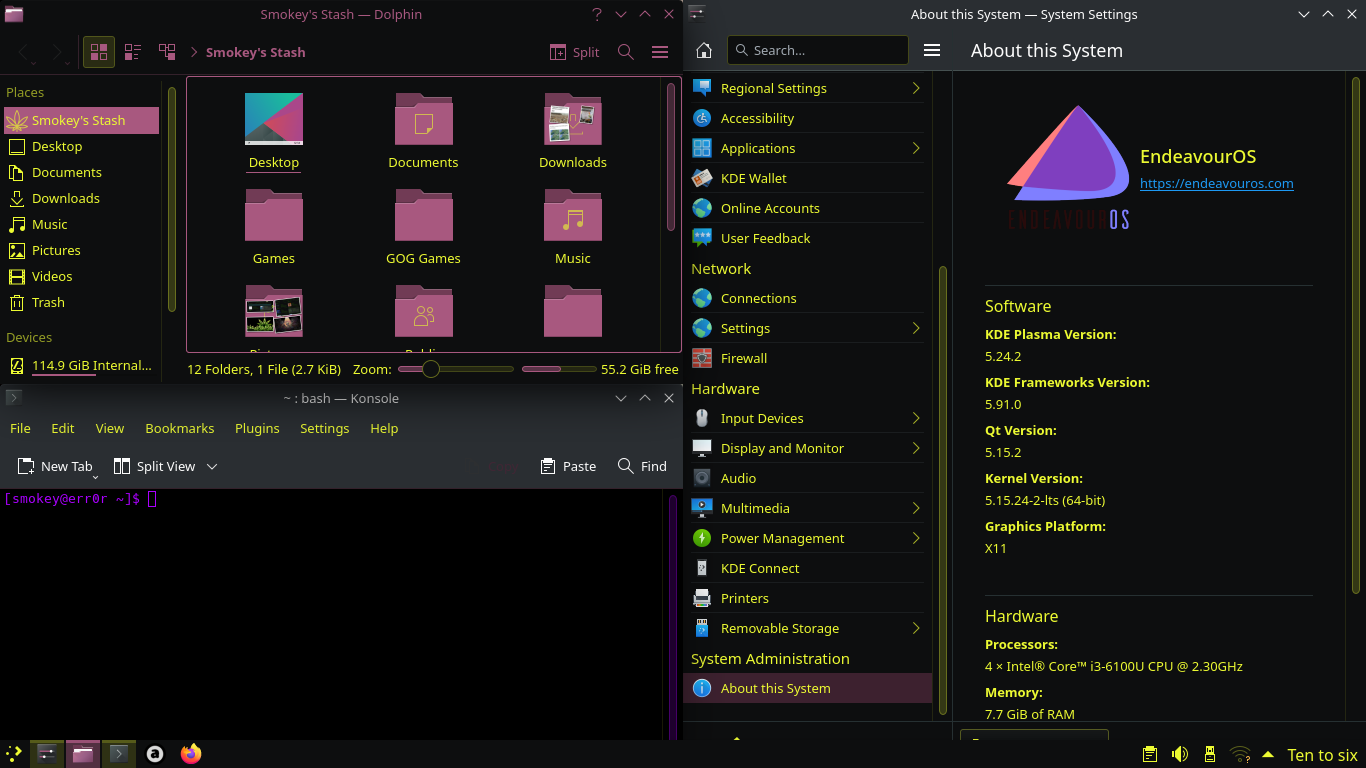Screen dimensions: 1366x768
Task: Open the Desktop folder in Dolphin
Action: [x=274, y=131]
